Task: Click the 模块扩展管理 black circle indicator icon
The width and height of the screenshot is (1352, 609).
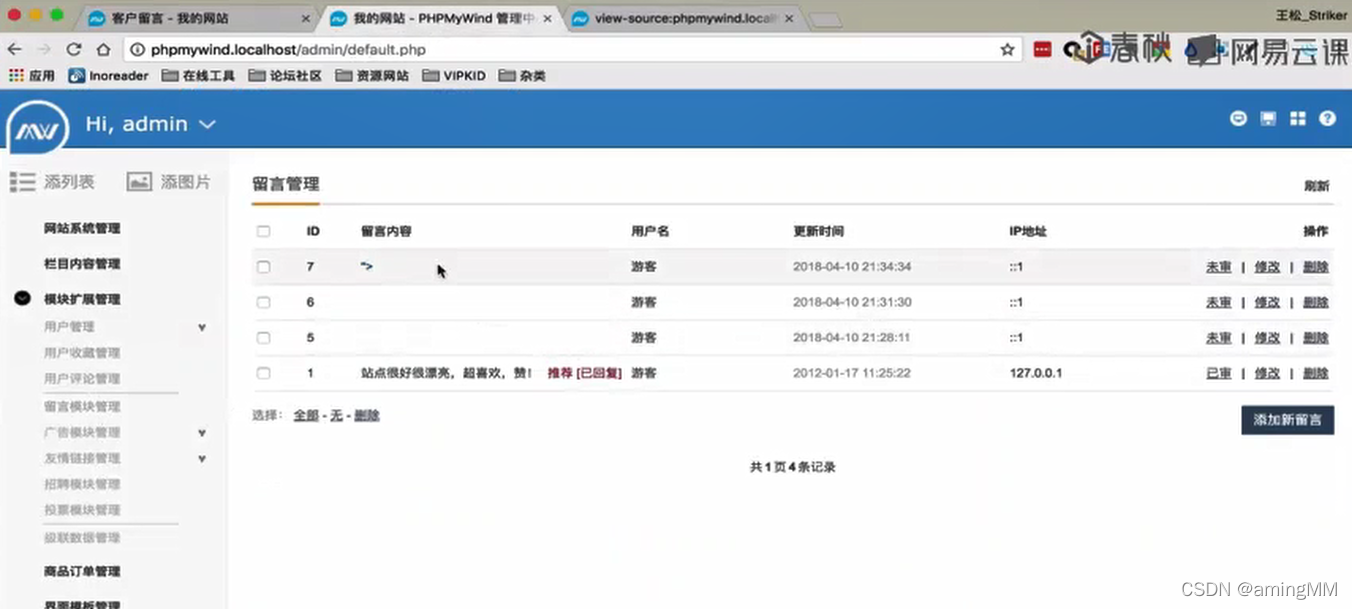Action: (21, 298)
